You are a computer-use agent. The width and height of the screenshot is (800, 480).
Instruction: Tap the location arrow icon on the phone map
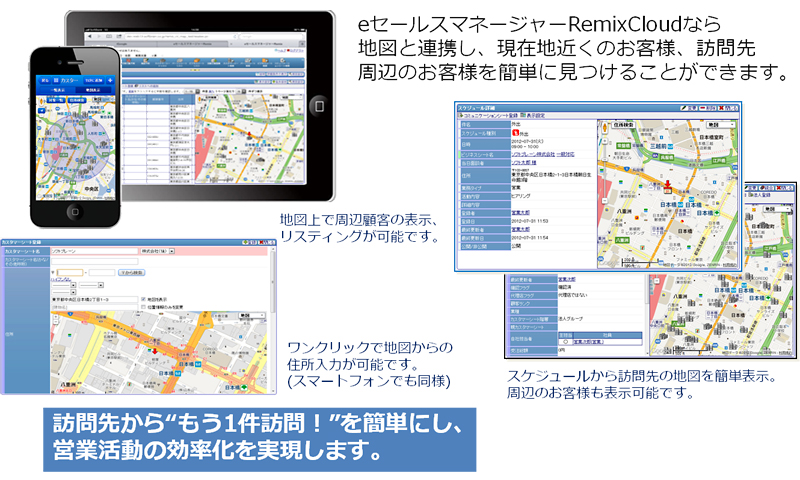pyautogui.click(x=41, y=111)
